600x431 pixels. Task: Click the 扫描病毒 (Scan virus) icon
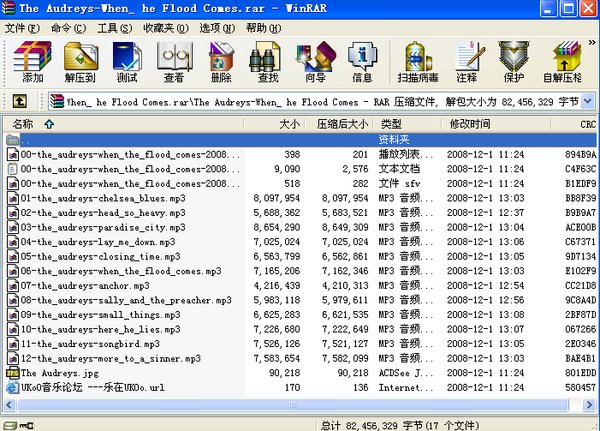pos(418,62)
